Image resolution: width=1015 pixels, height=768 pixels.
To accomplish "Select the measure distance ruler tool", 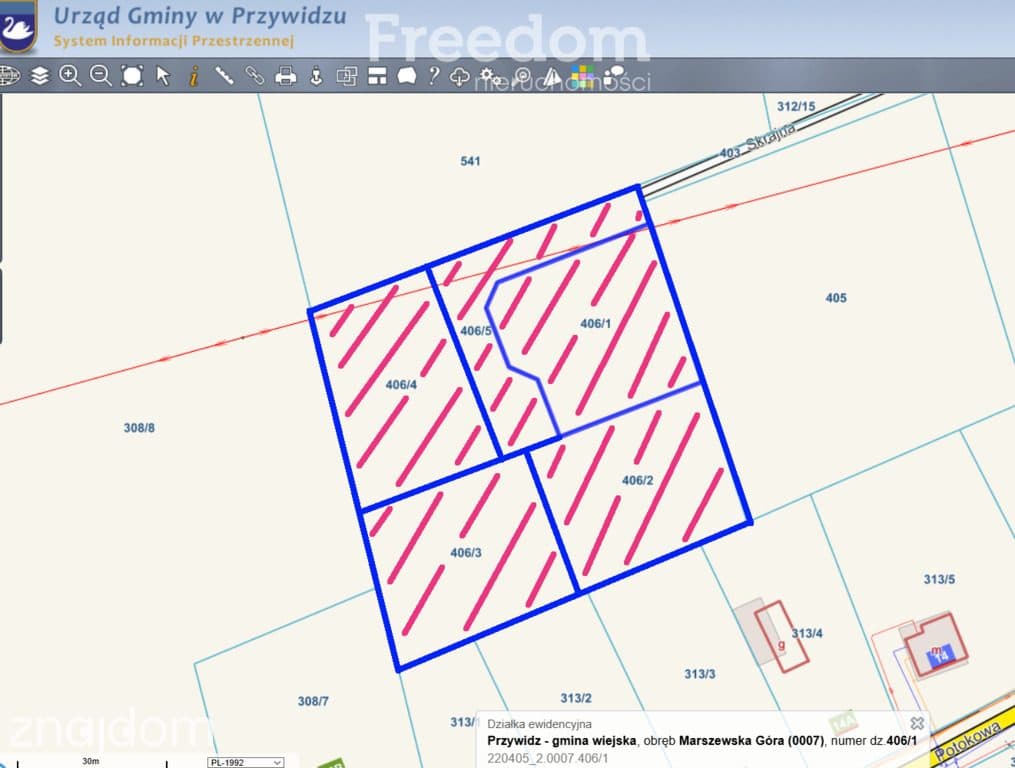I will [224, 76].
